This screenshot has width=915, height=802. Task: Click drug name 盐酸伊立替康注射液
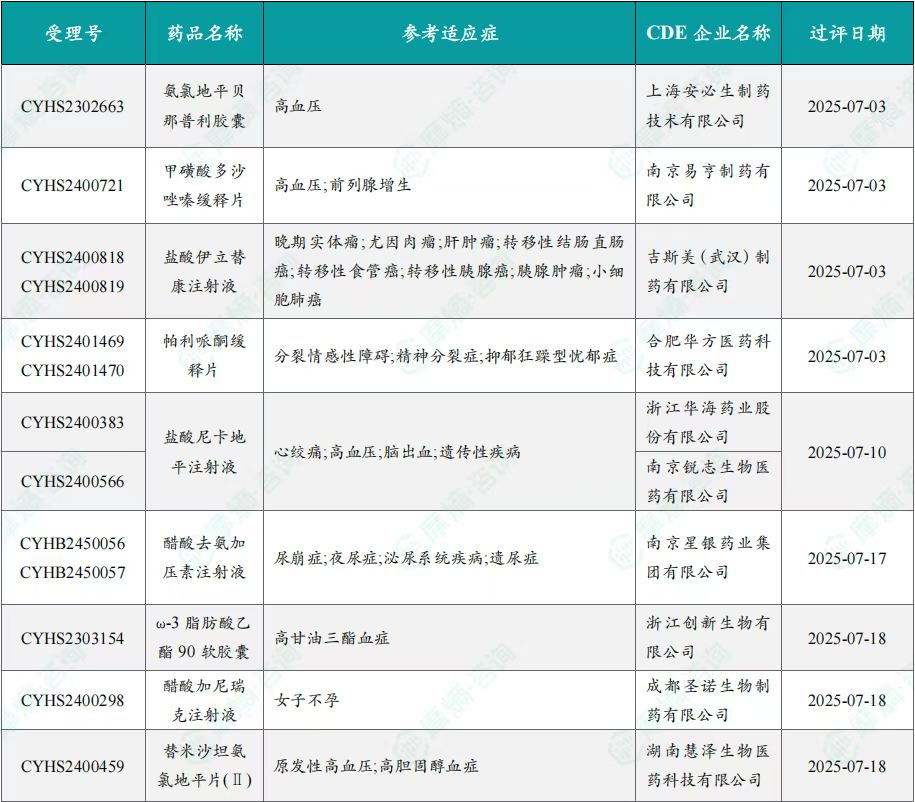204,271
